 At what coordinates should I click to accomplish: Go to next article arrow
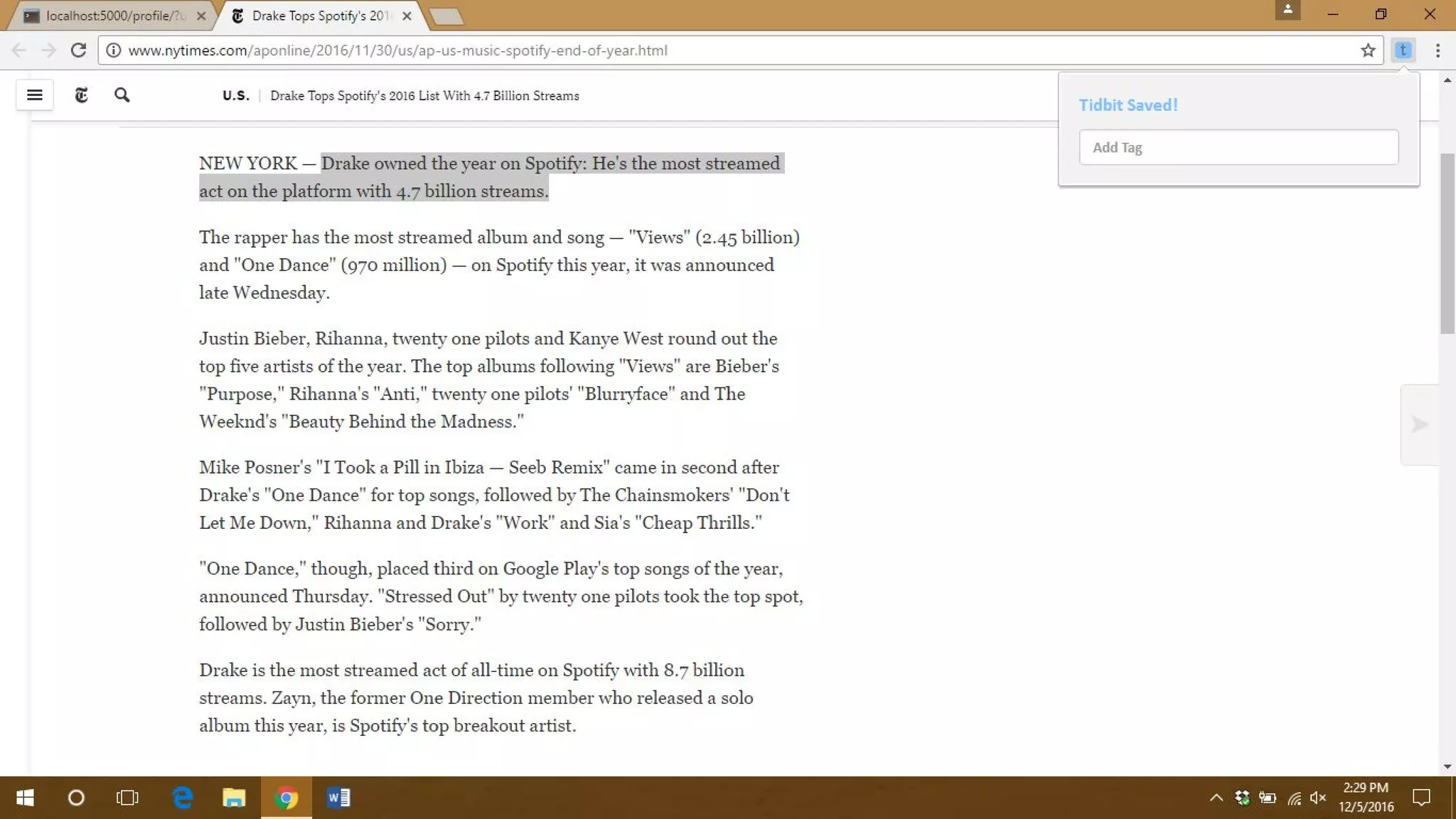tap(1419, 424)
